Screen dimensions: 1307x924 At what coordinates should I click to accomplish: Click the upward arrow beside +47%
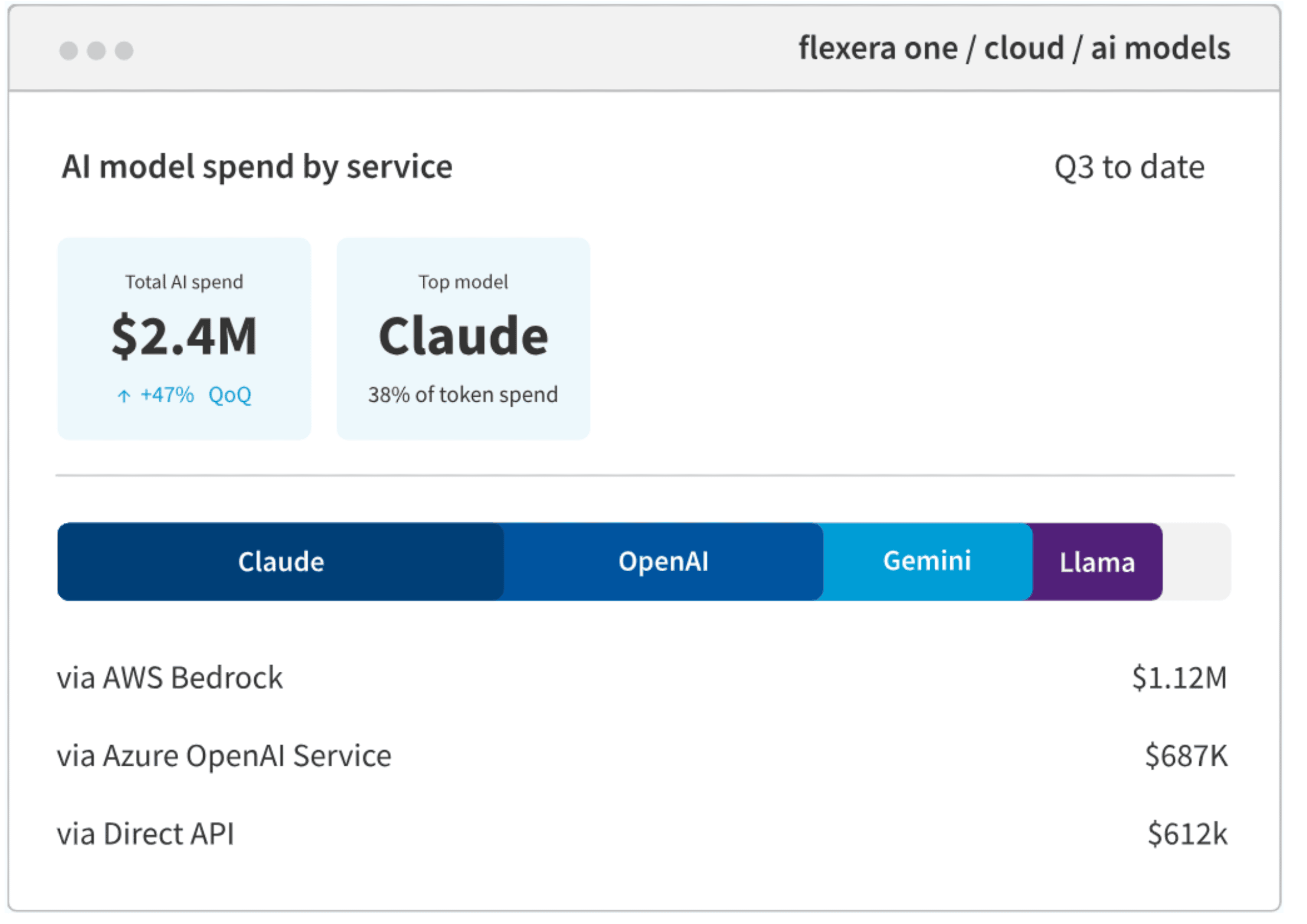pyautogui.click(x=124, y=396)
